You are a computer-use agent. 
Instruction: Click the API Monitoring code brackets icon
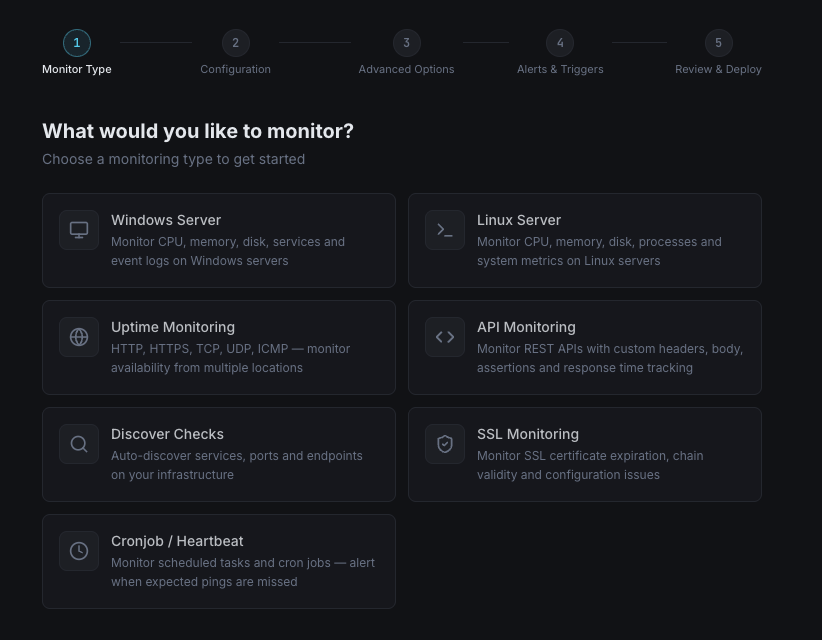445,337
